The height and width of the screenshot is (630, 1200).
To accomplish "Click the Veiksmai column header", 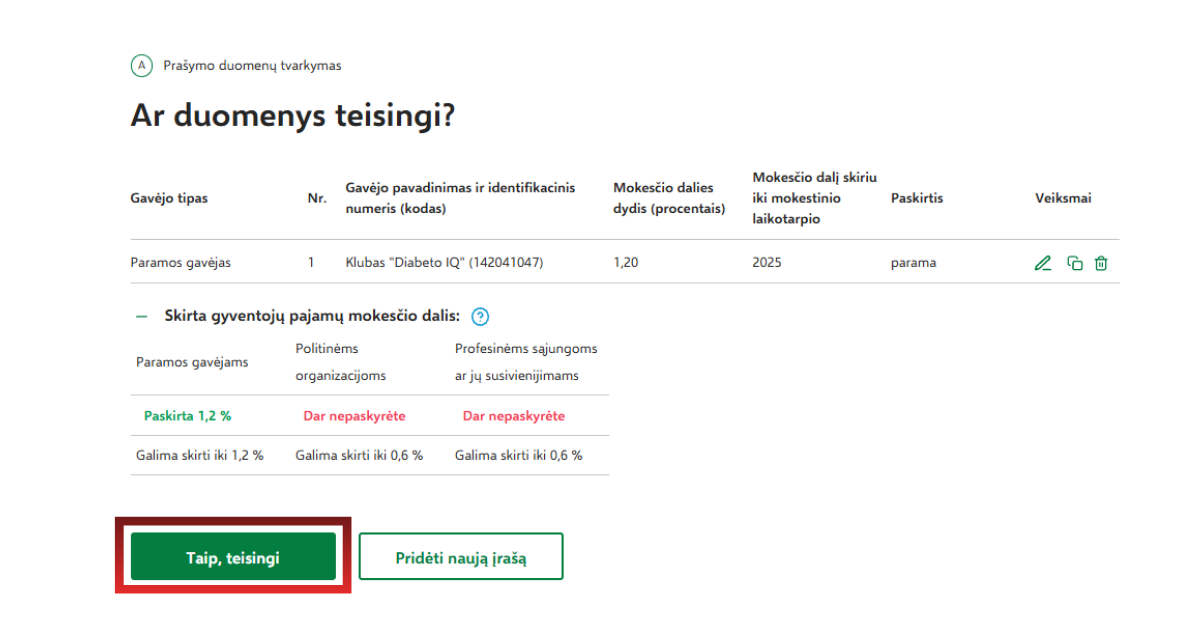I will (x=1062, y=198).
